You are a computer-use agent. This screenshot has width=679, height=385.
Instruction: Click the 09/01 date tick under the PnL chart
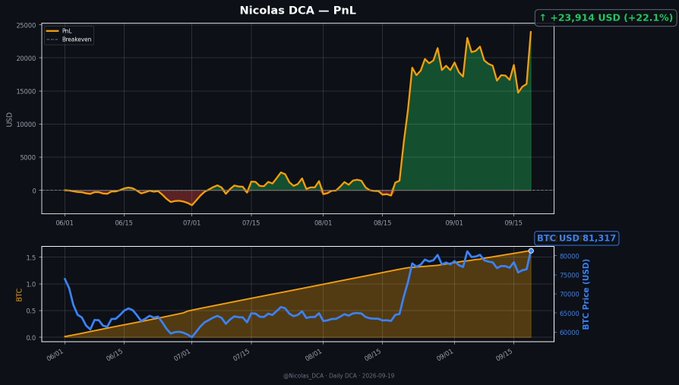[x=454, y=223]
